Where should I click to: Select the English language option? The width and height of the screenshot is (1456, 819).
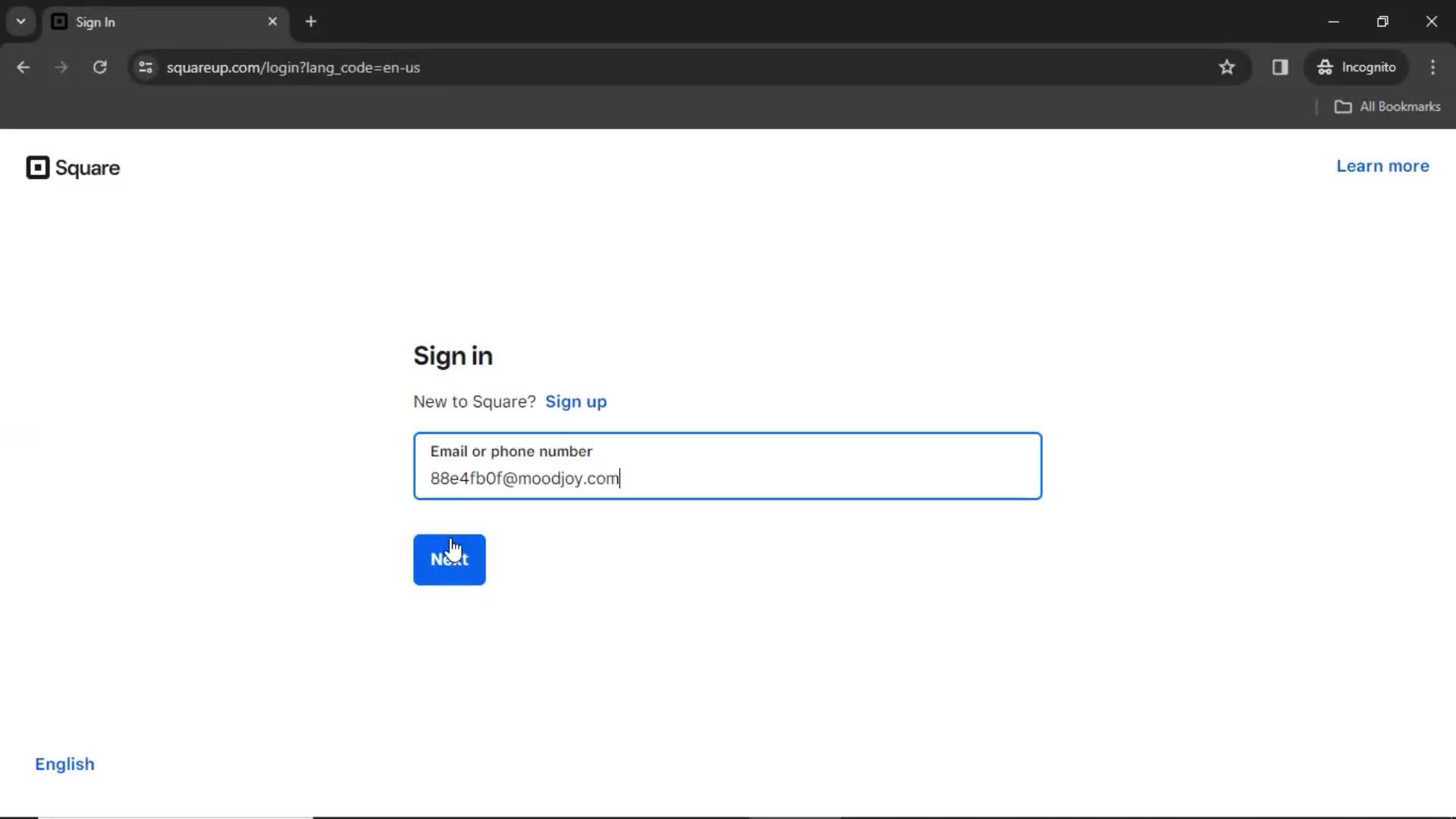[65, 764]
